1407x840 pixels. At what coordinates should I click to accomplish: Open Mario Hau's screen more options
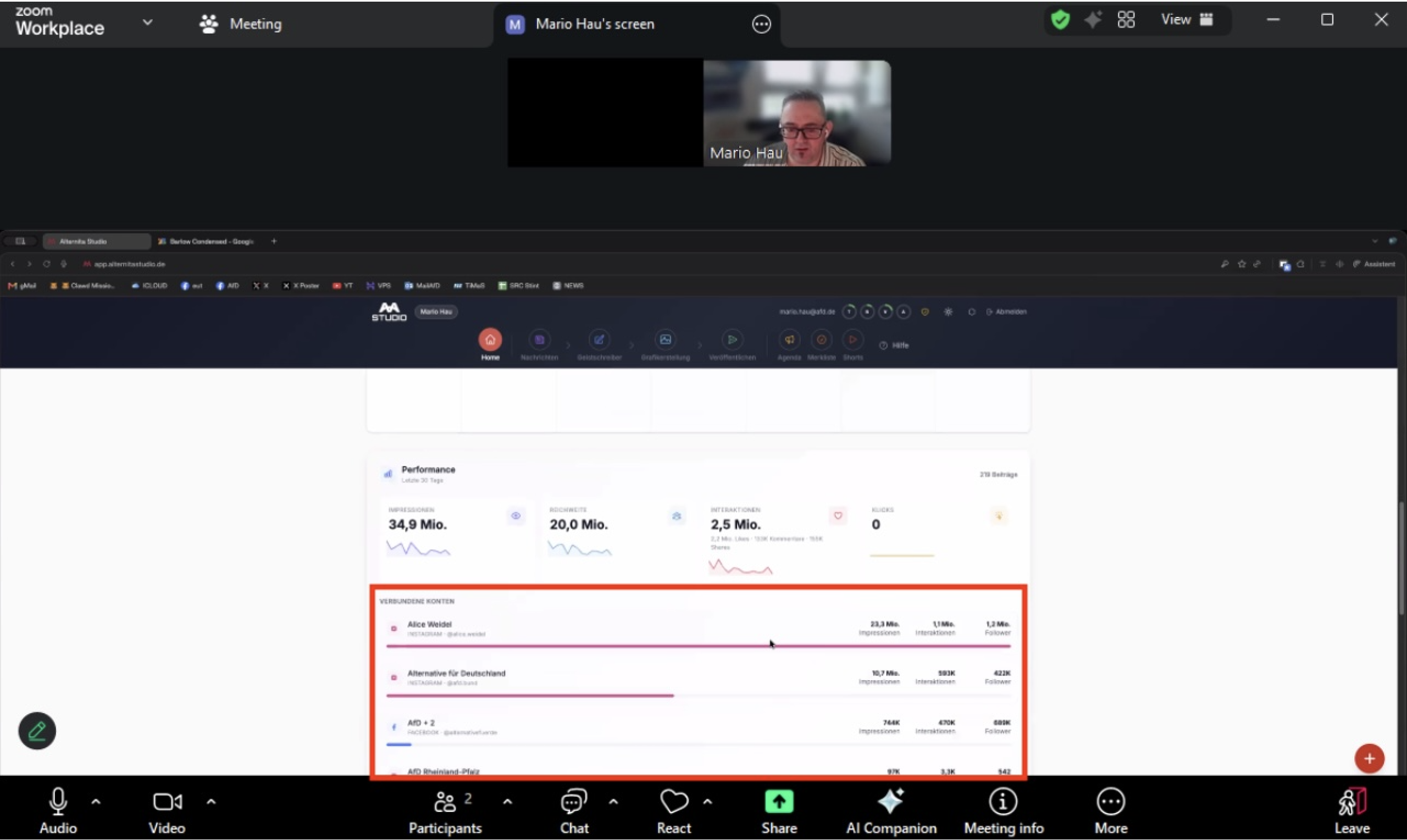point(761,24)
